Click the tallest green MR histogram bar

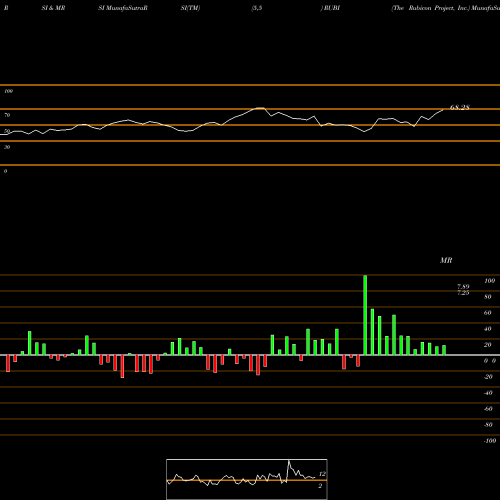[365, 315]
